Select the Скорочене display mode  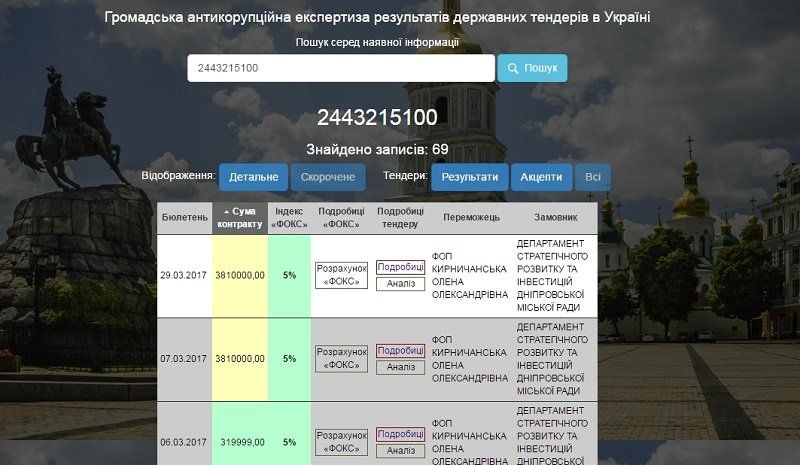click(328, 177)
